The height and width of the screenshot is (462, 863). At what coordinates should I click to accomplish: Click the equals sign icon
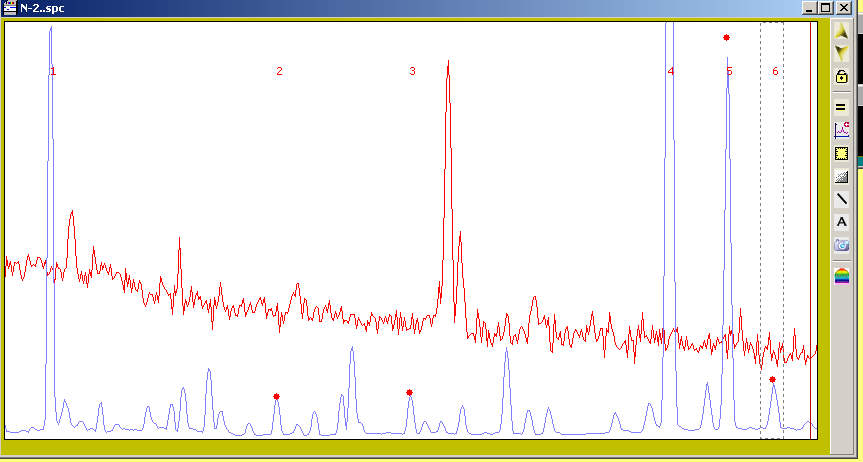tap(841, 107)
